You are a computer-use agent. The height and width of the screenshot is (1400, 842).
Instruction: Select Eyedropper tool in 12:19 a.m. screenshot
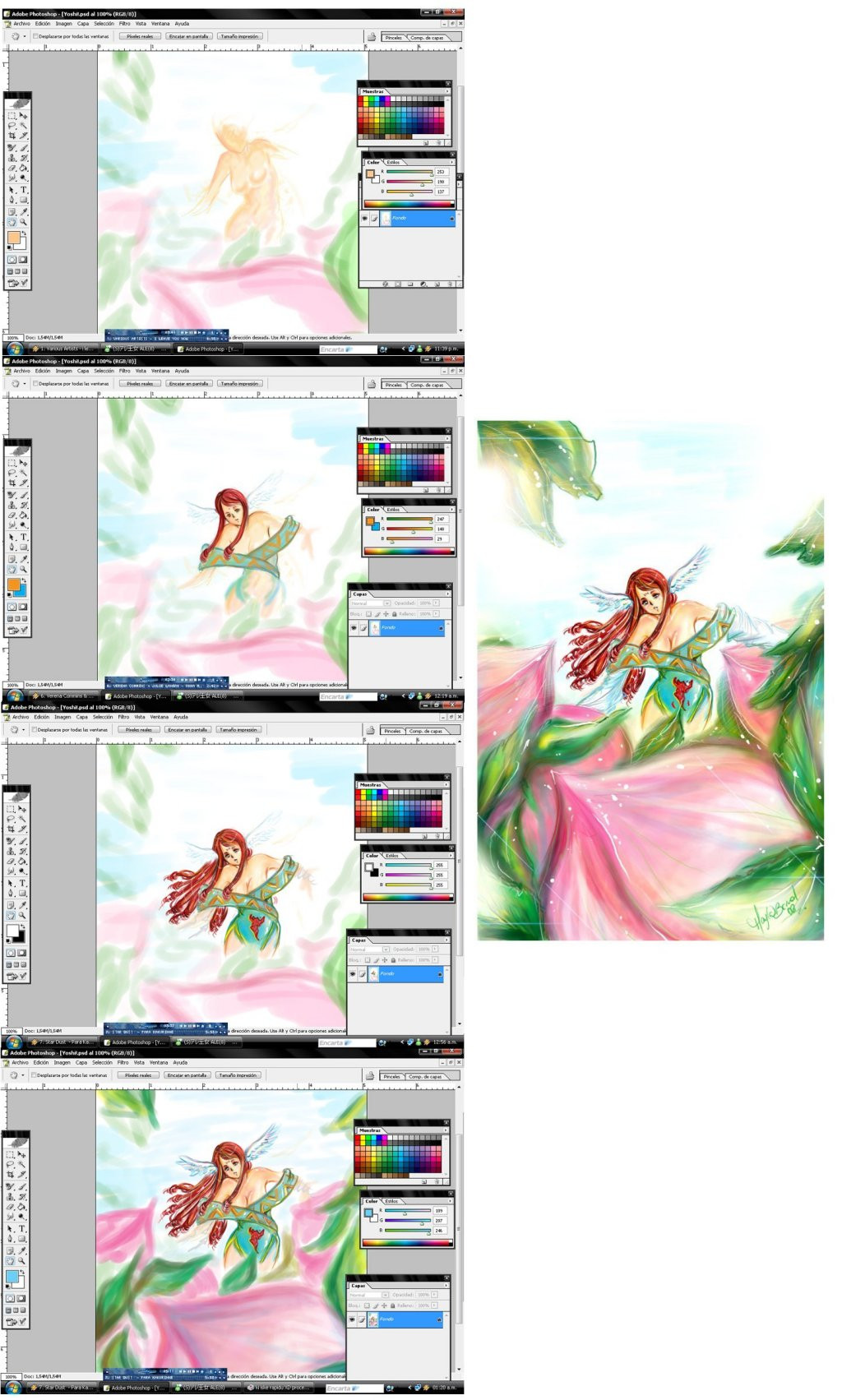23,558
